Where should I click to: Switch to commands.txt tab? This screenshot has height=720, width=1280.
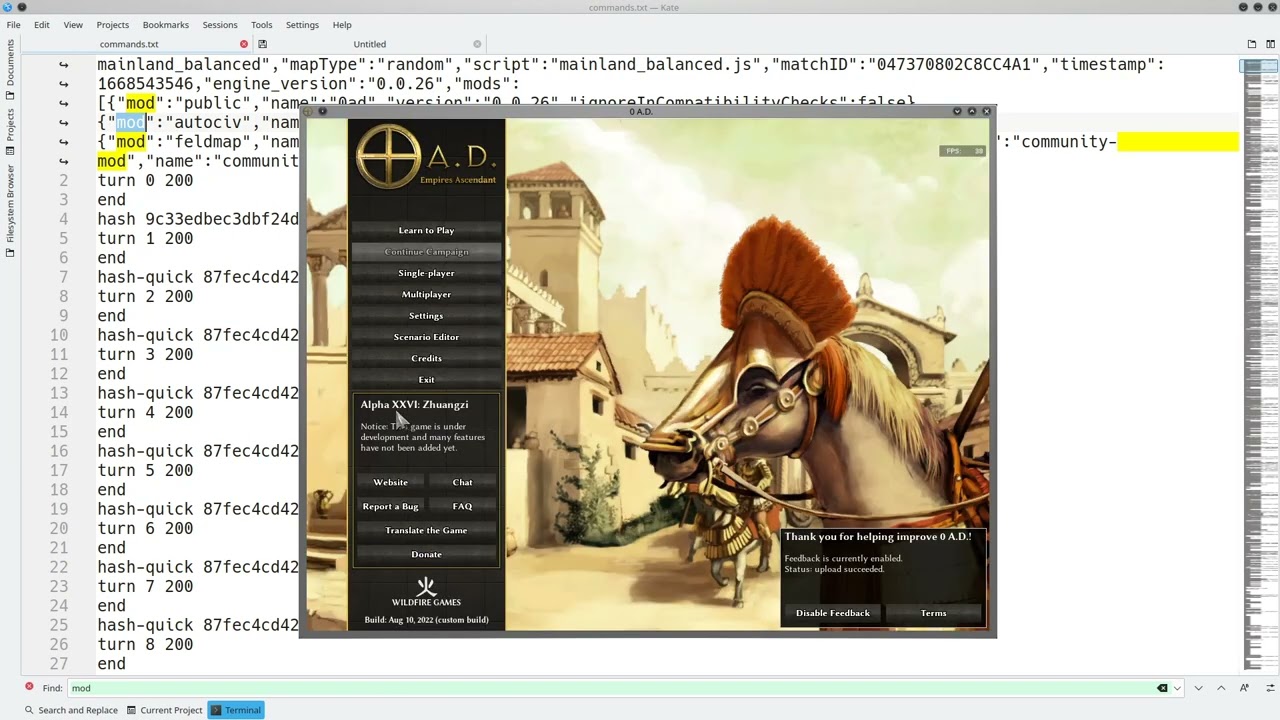pyautogui.click(x=129, y=44)
